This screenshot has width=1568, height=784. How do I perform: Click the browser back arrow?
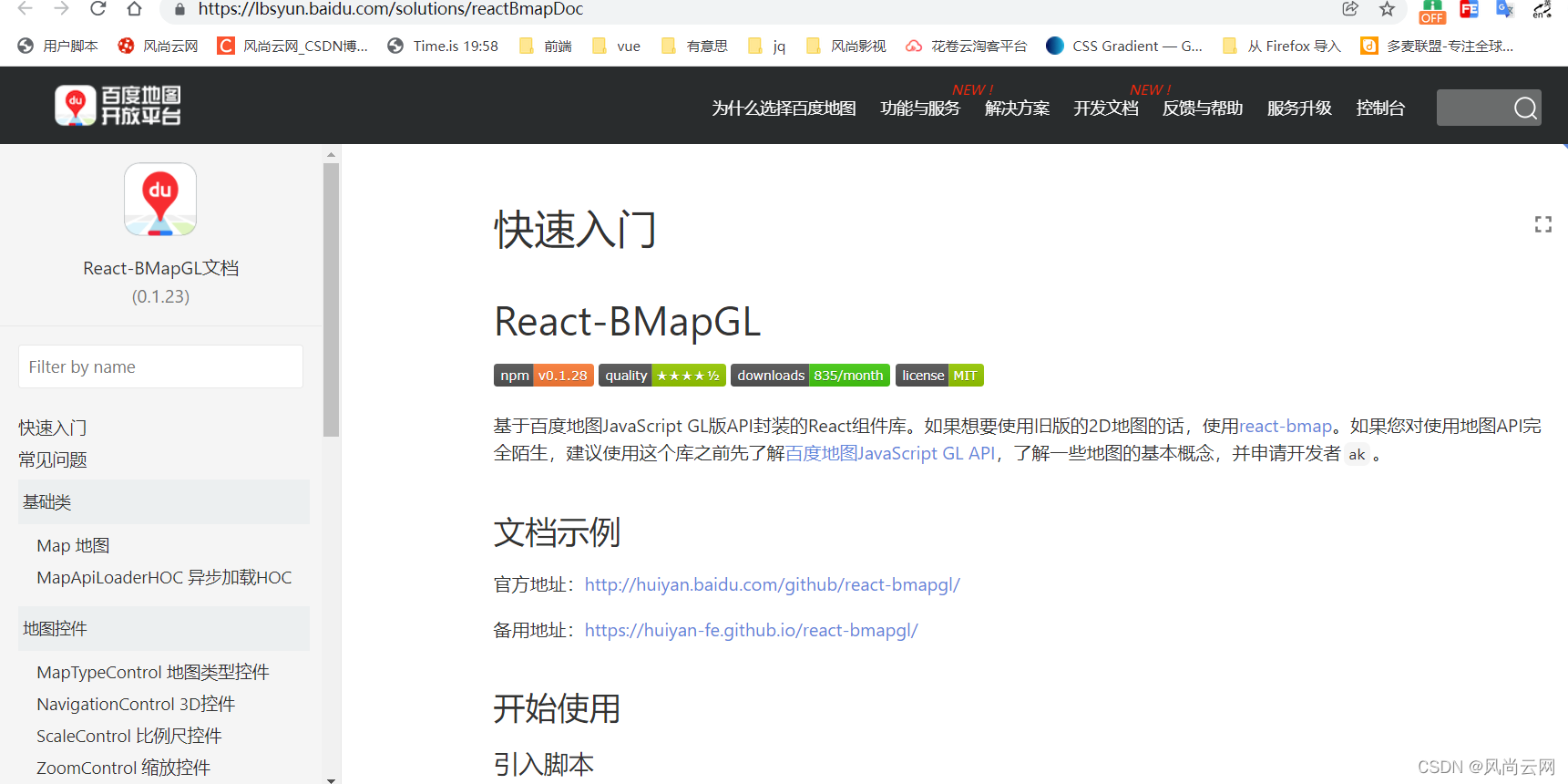(25, 8)
